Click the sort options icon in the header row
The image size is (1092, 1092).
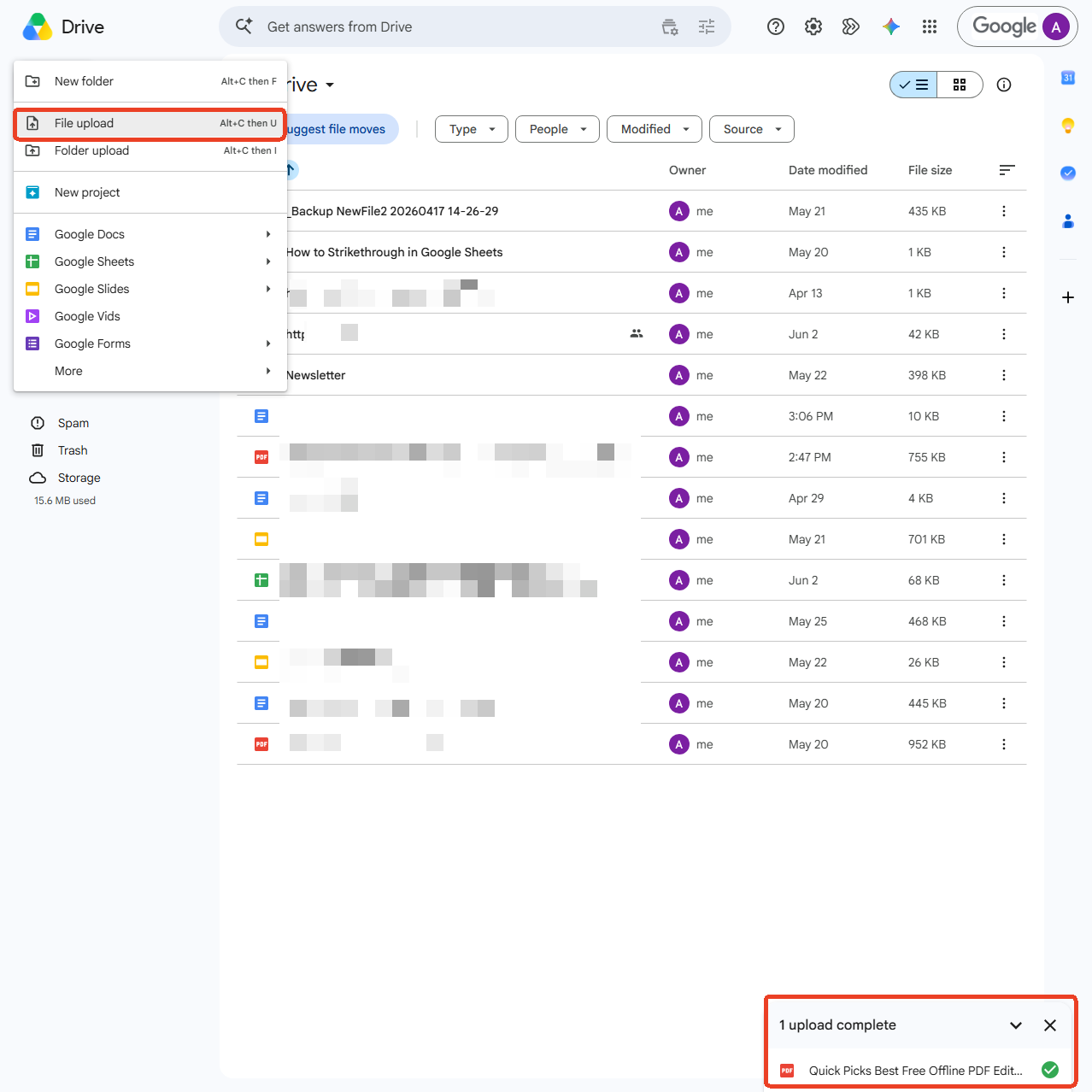(x=1007, y=170)
